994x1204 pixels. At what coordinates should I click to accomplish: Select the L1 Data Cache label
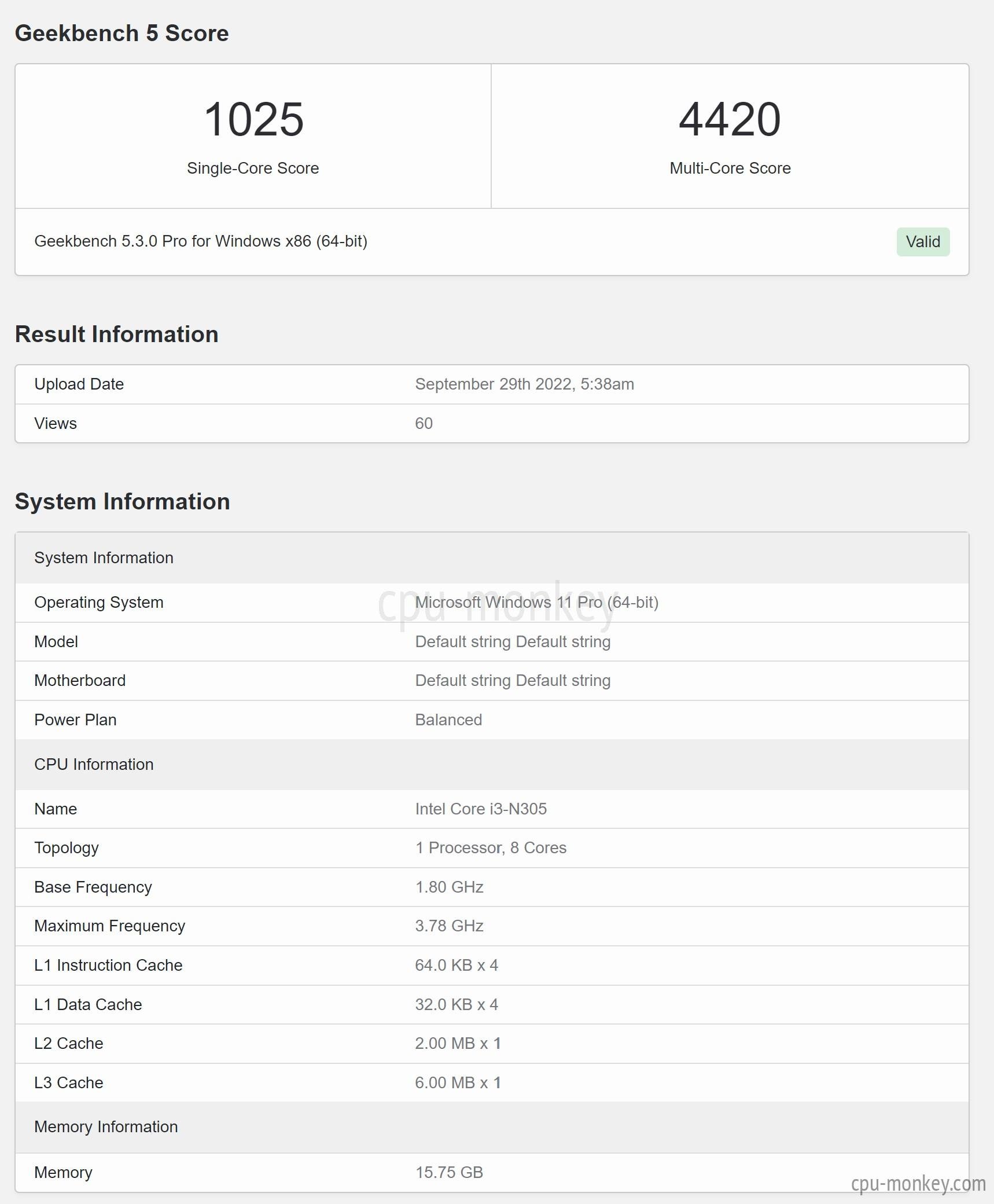[88, 1005]
